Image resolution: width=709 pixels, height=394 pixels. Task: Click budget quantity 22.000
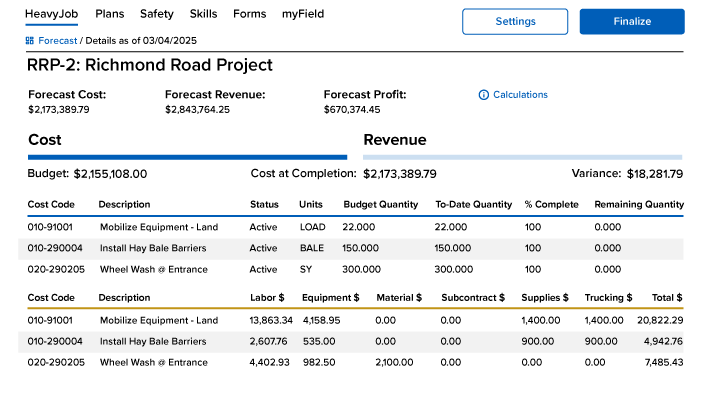359,227
